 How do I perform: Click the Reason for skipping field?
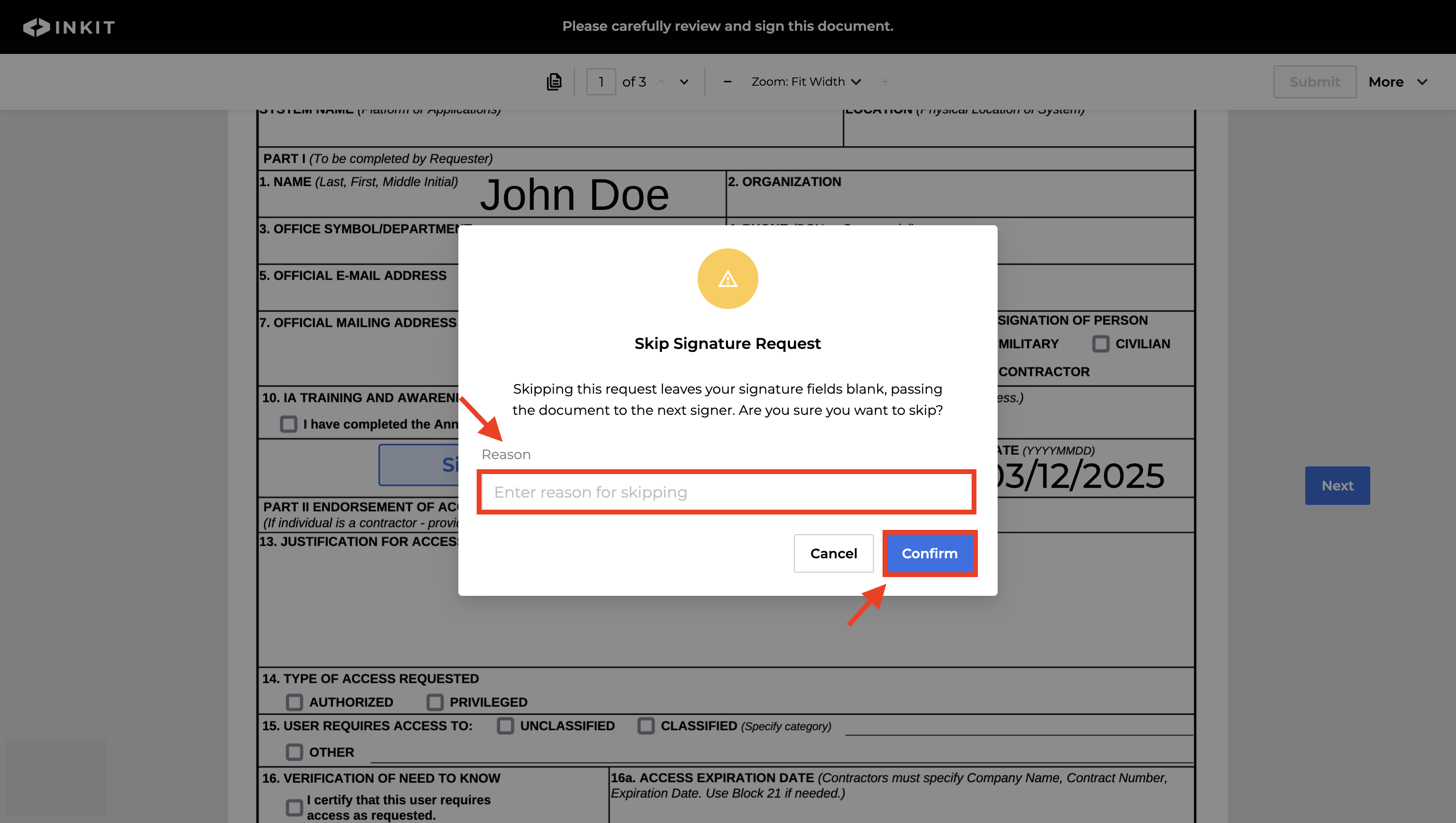(726, 492)
